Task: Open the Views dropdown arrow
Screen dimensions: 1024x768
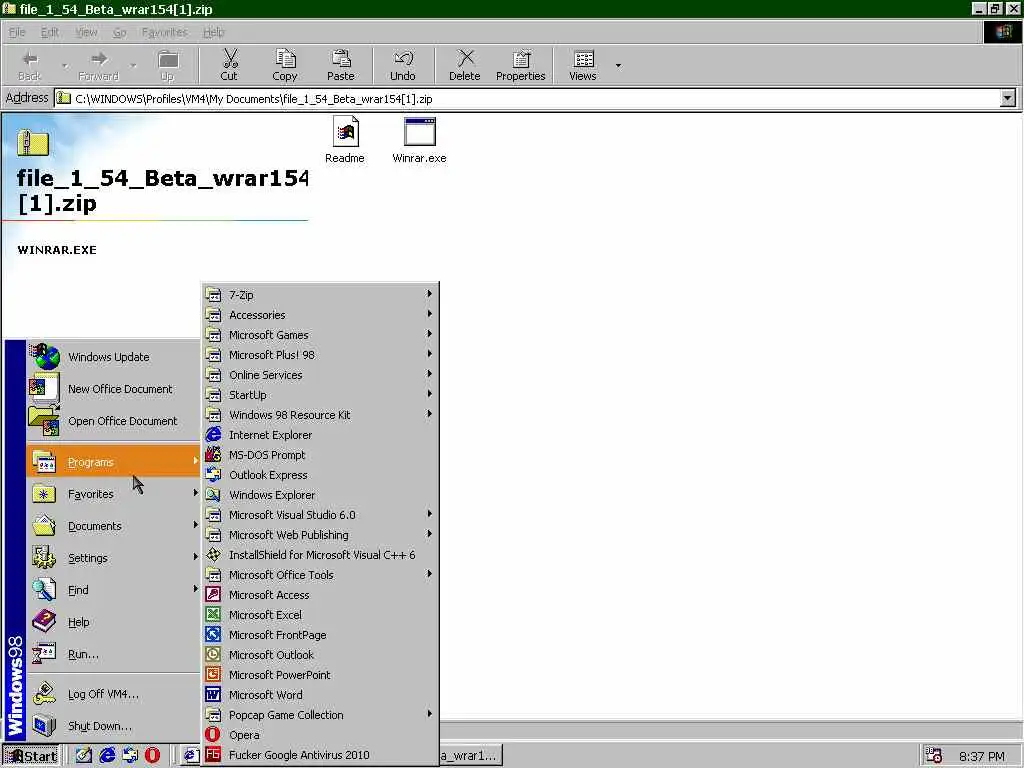Action: 618,65
